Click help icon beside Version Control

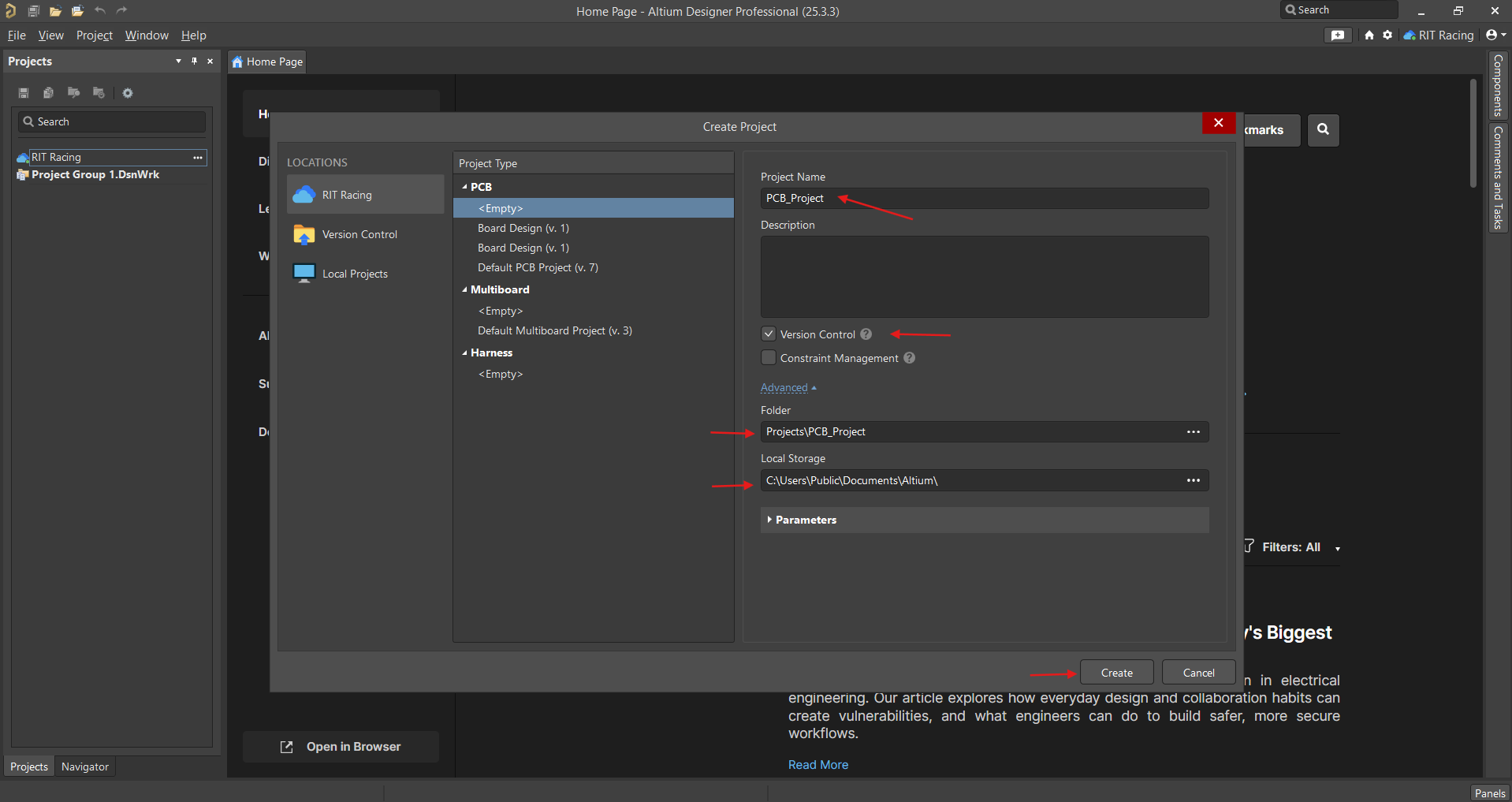[x=866, y=334]
